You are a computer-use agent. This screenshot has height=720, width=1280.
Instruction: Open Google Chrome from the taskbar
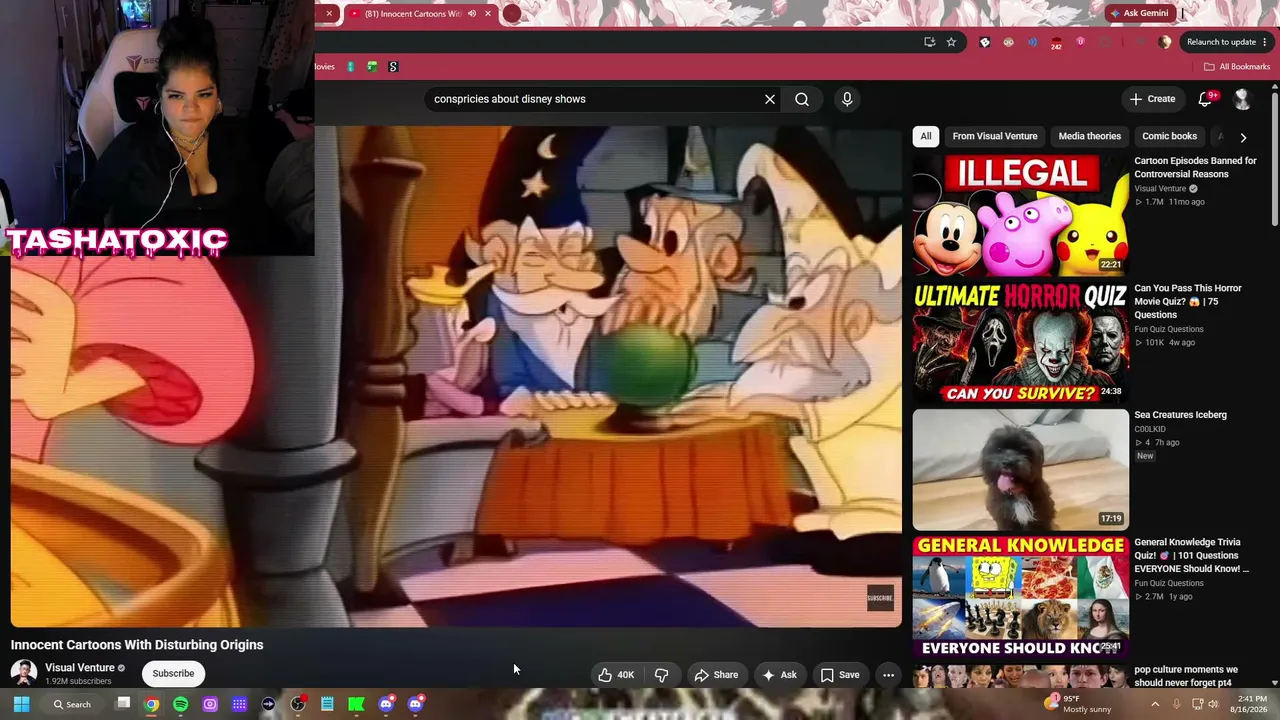point(151,704)
